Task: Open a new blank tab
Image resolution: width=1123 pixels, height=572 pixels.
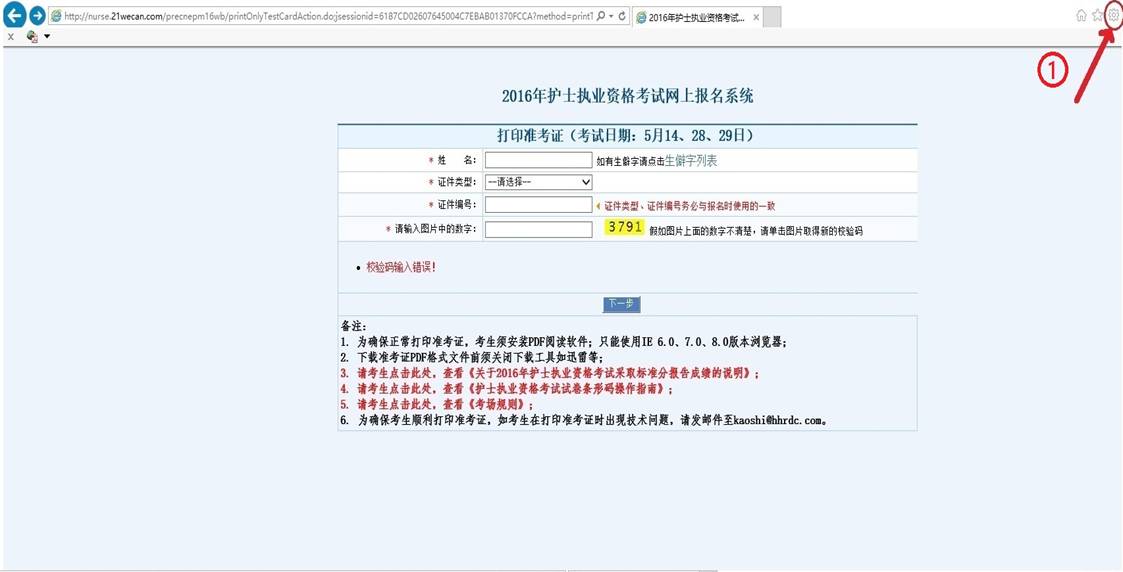Action: pyautogui.click(x=771, y=18)
